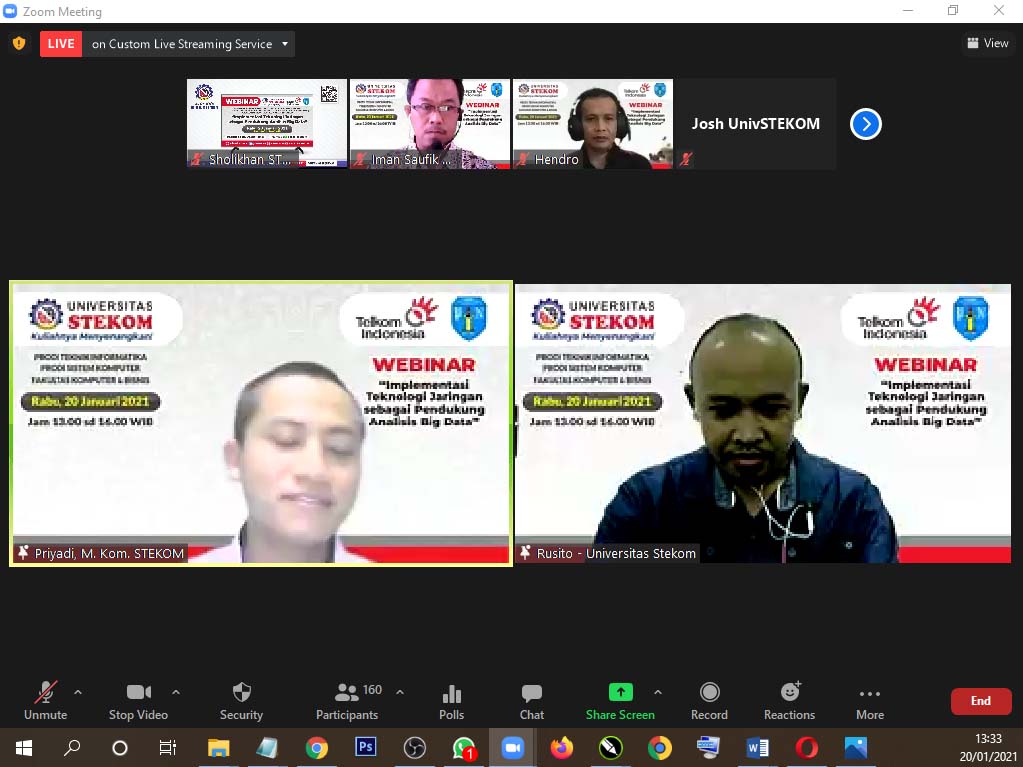Toggle Stop Video camera button
The width and height of the screenshot is (1023, 767).
pos(138,701)
